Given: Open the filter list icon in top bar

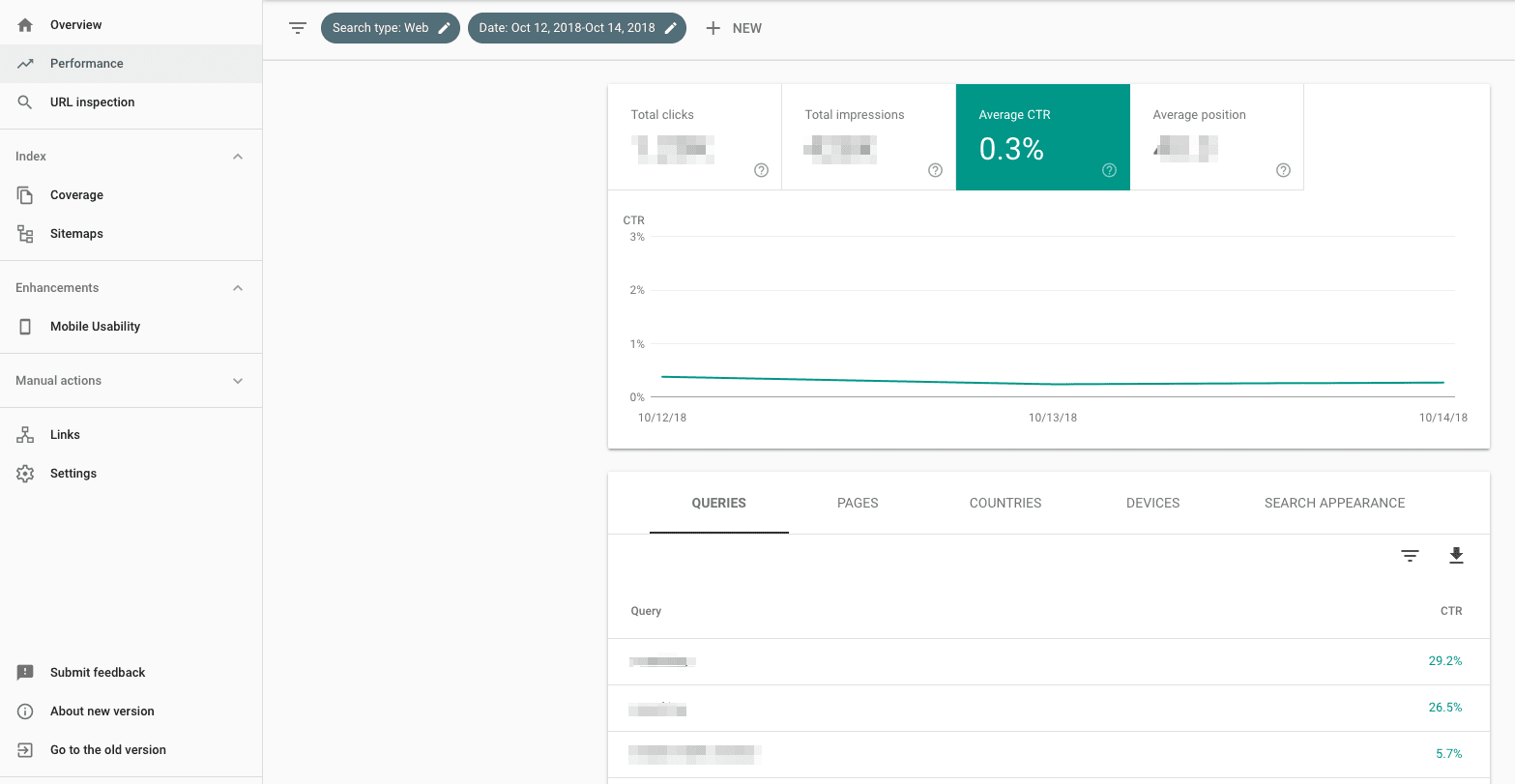Looking at the screenshot, I should point(298,28).
